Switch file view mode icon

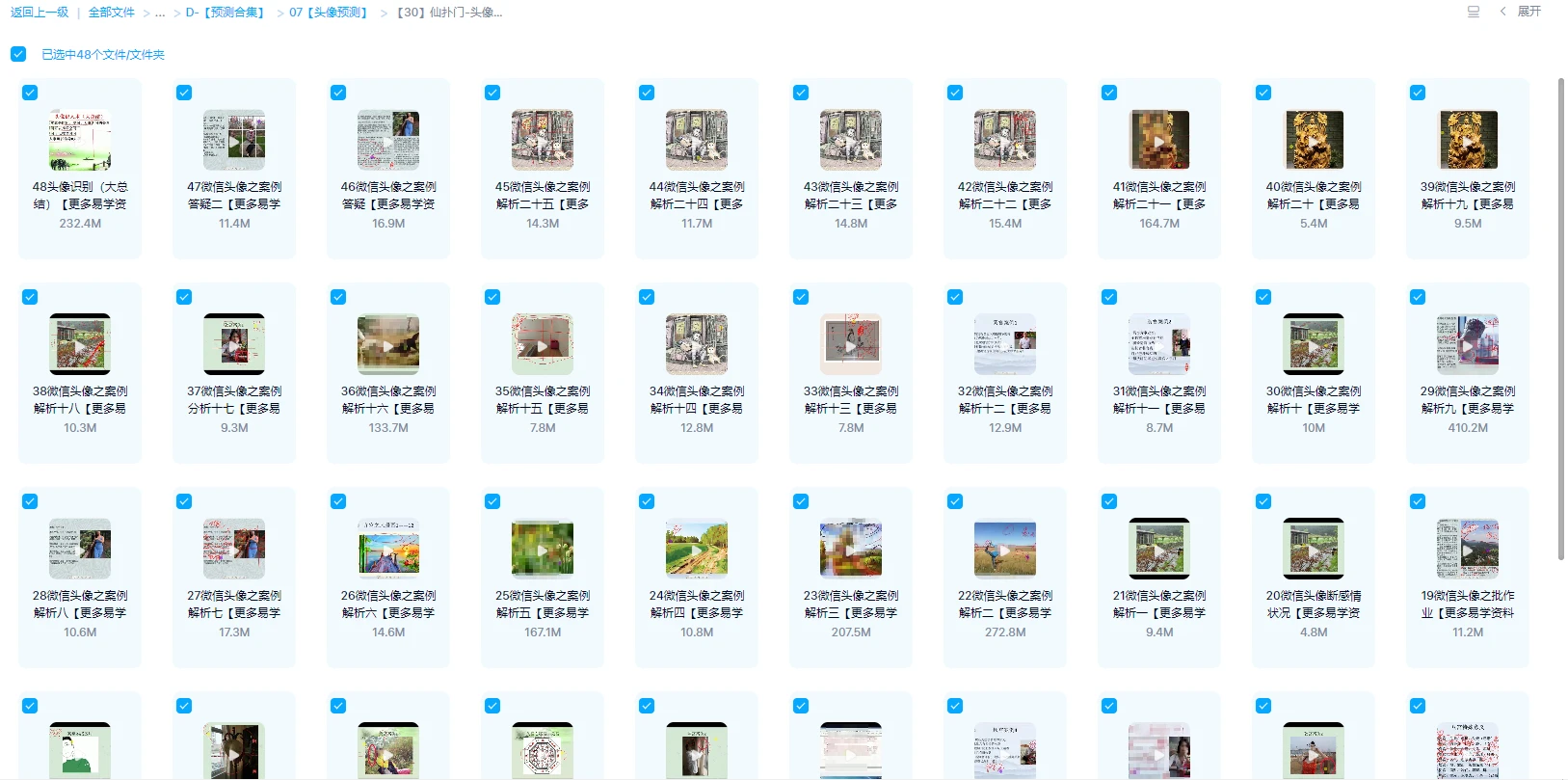tap(1474, 12)
